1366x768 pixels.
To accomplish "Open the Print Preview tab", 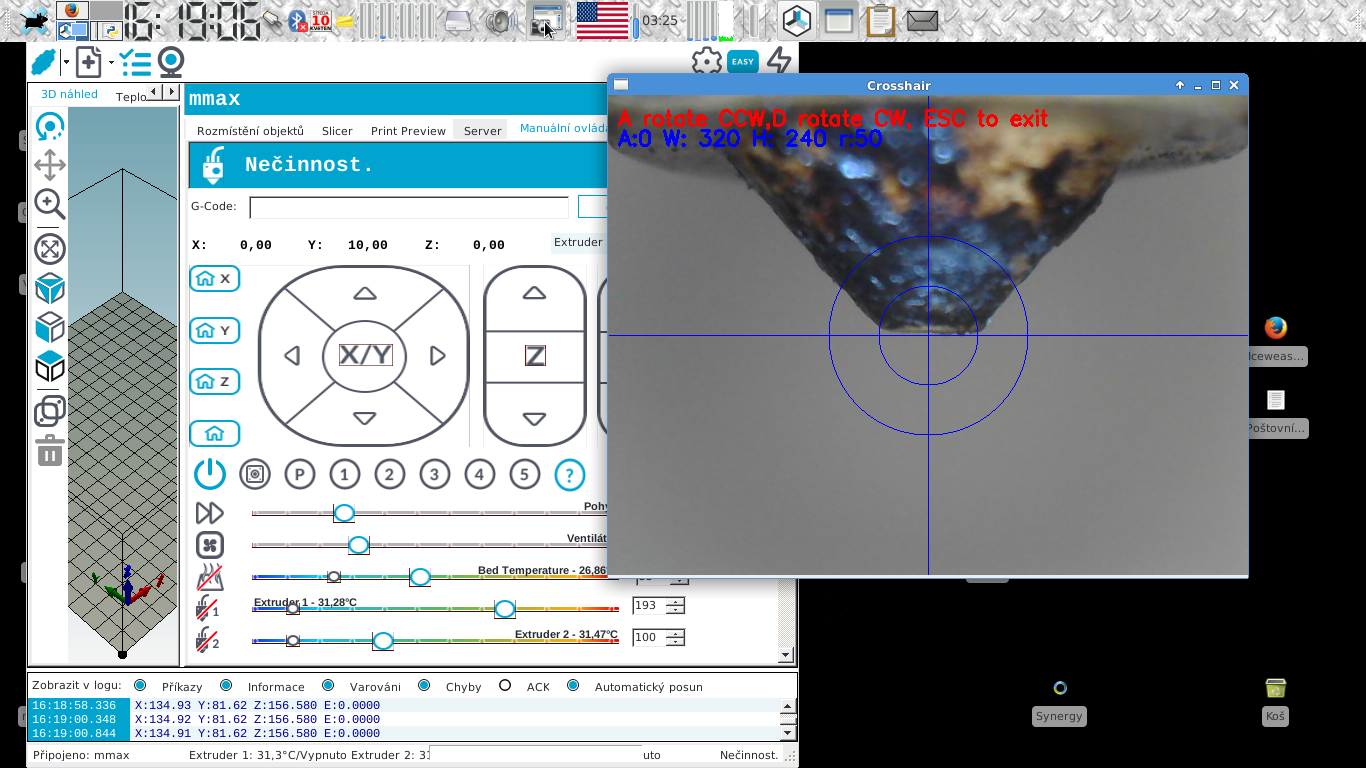I will (x=408, y=131).
